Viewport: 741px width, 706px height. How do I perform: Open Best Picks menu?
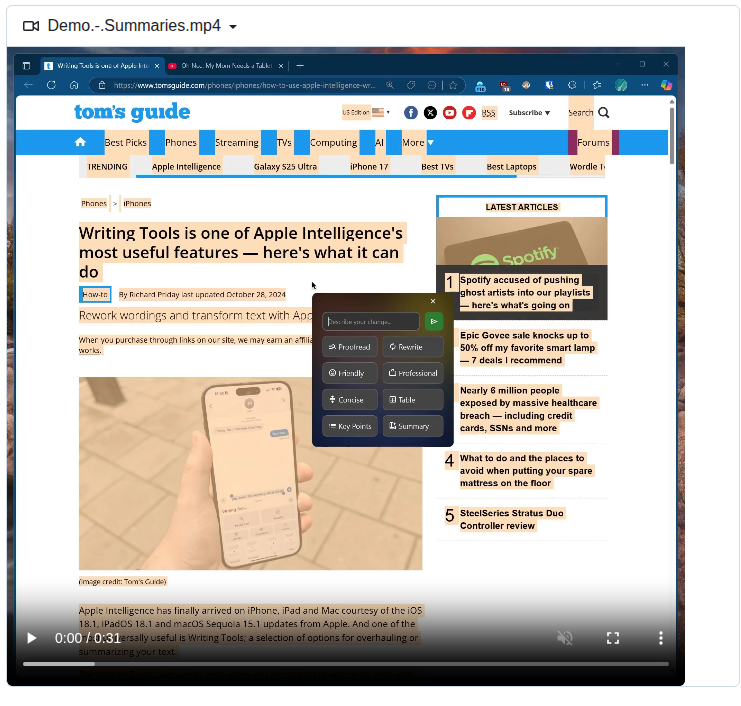[x=126, y=142]
